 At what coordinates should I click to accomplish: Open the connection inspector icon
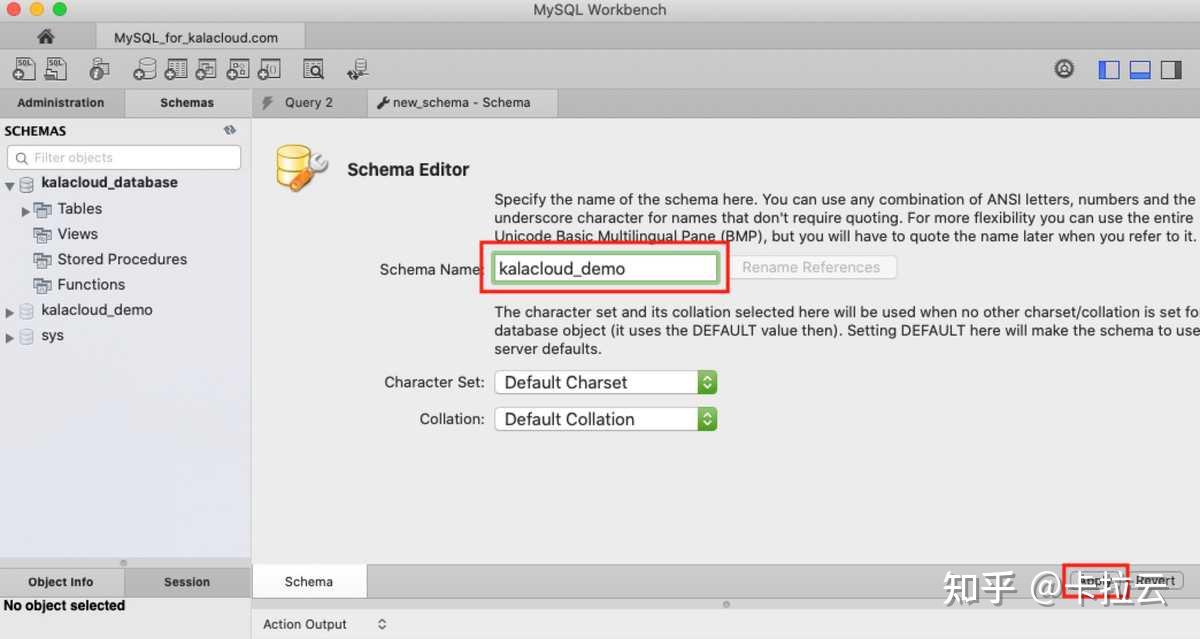[x=97, y=68]
